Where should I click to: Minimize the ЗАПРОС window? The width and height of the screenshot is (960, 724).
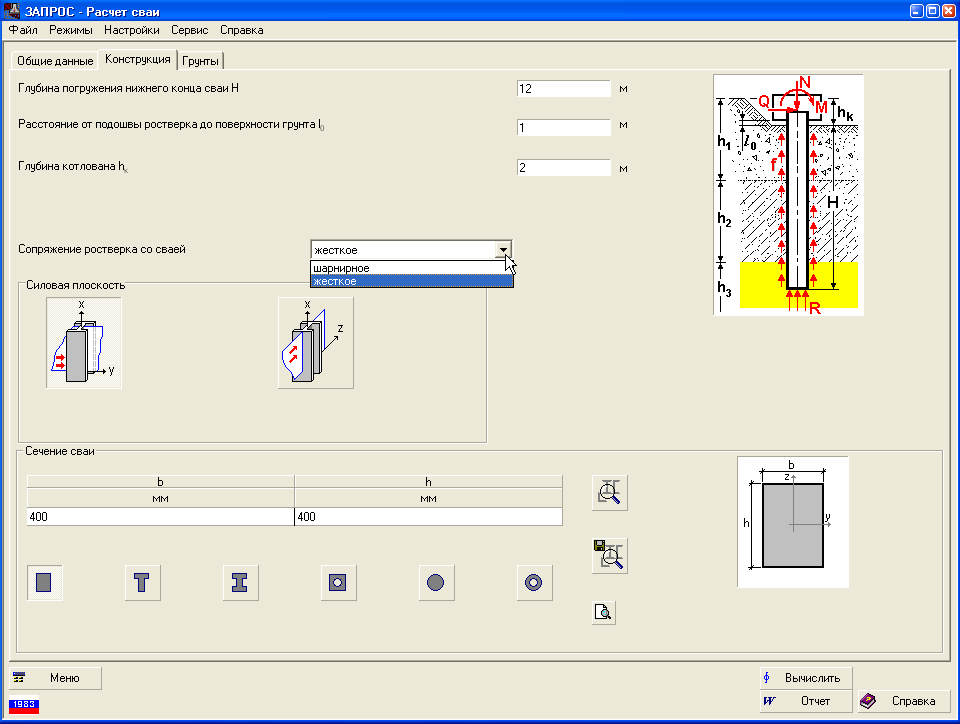pos(917,11)
